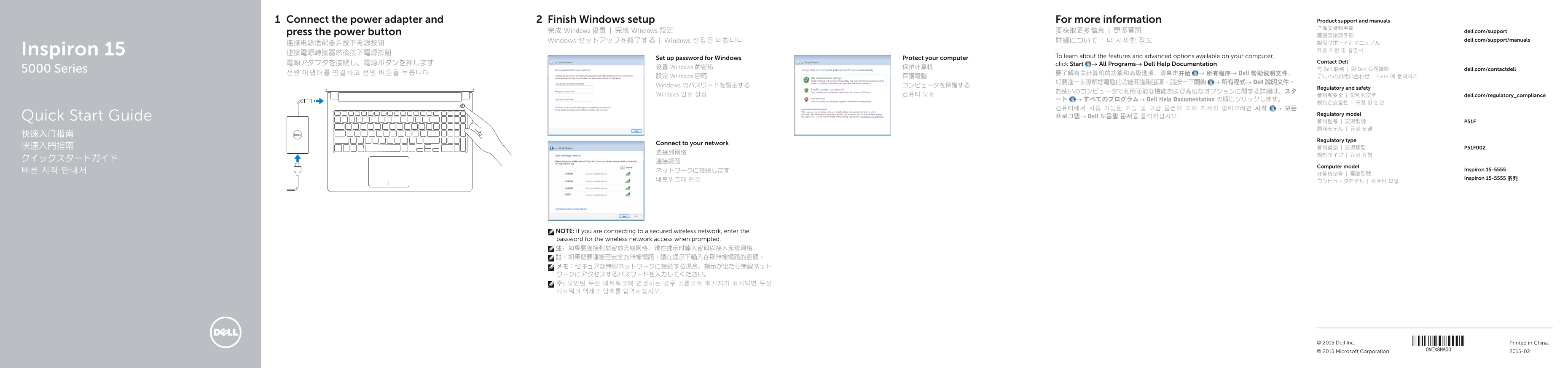Open the 'Set up password' Windows screenshot
This screenshot has height=368, width=1568.
pyautogui.click(x=596, y=96)
